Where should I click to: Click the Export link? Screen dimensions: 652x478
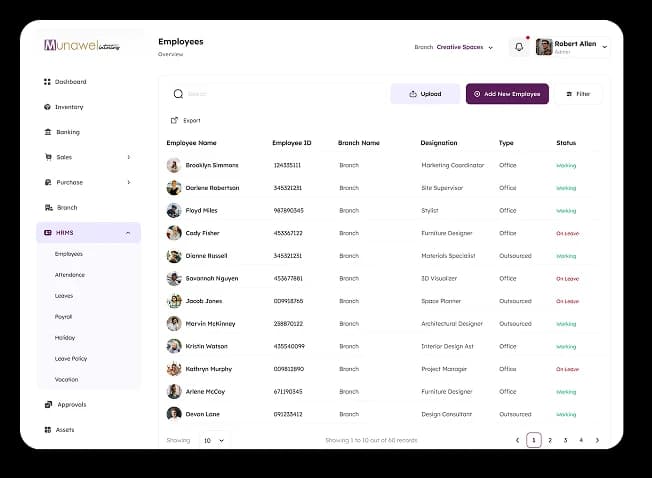[192, 121]
